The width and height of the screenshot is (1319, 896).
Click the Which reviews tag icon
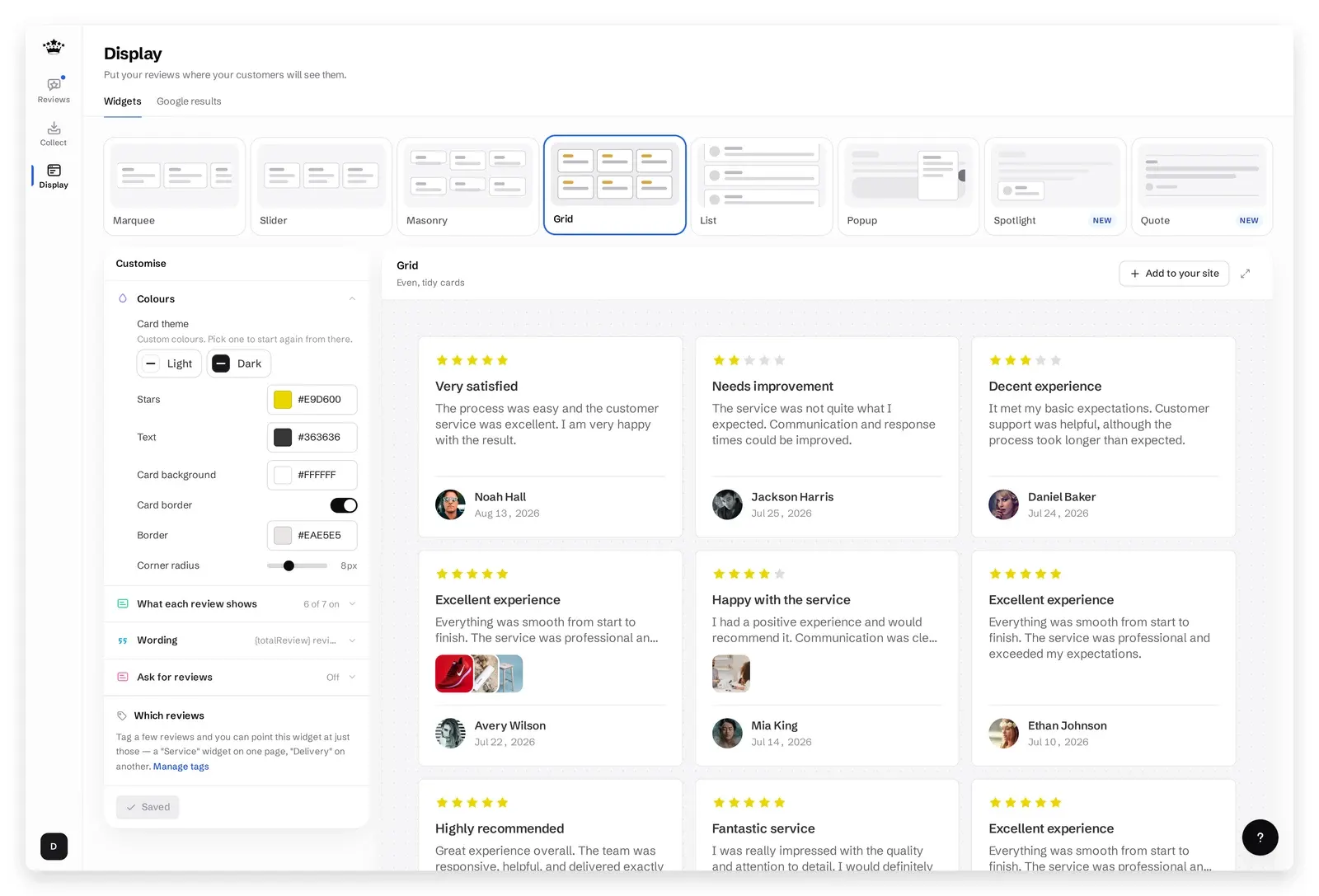click(122, 715)
